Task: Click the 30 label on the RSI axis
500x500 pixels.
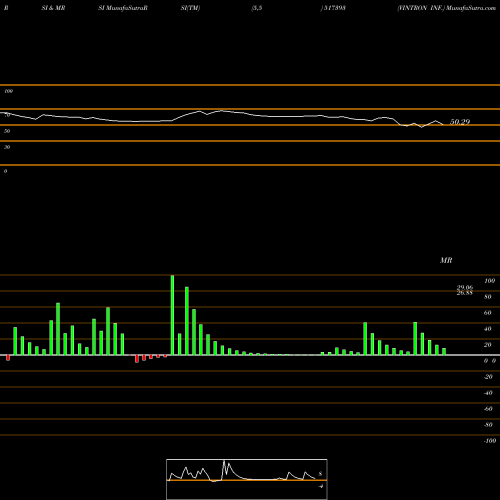Action: tap(7, 147)
